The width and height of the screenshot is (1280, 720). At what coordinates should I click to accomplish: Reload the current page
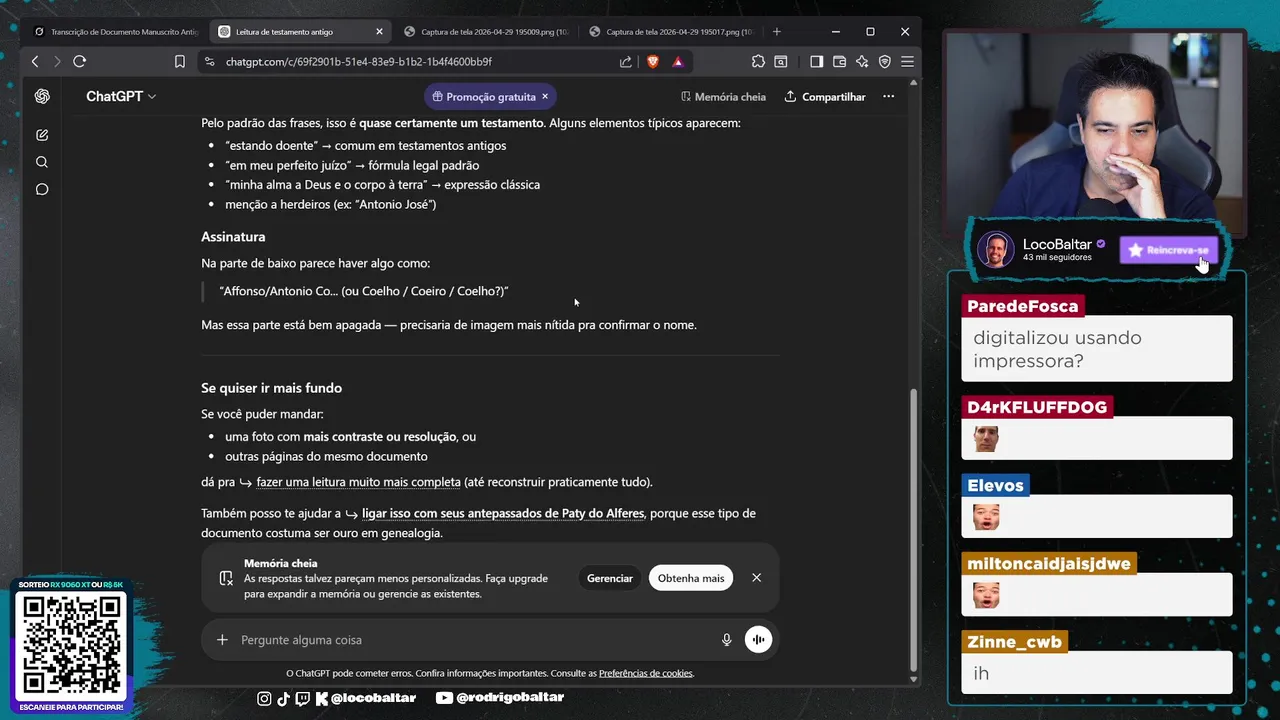80,61
